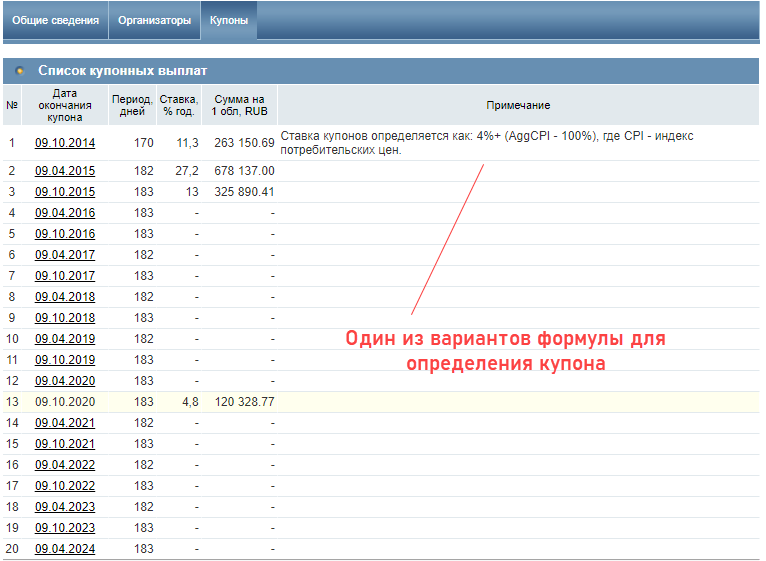The width and height of the screenshot is (766, 561).
Task: Click the Ставка, % год. column header
Action: coord(179,105)
